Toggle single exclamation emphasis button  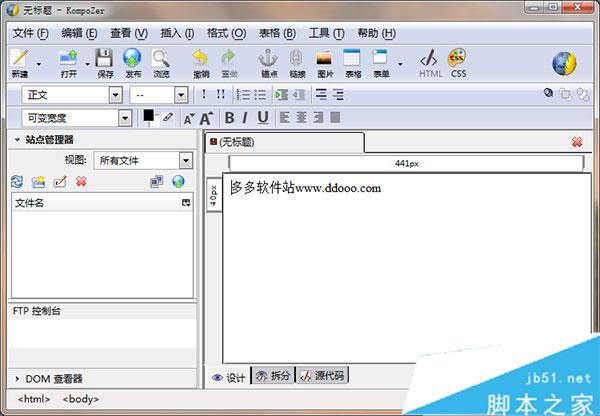click(204, 94)
